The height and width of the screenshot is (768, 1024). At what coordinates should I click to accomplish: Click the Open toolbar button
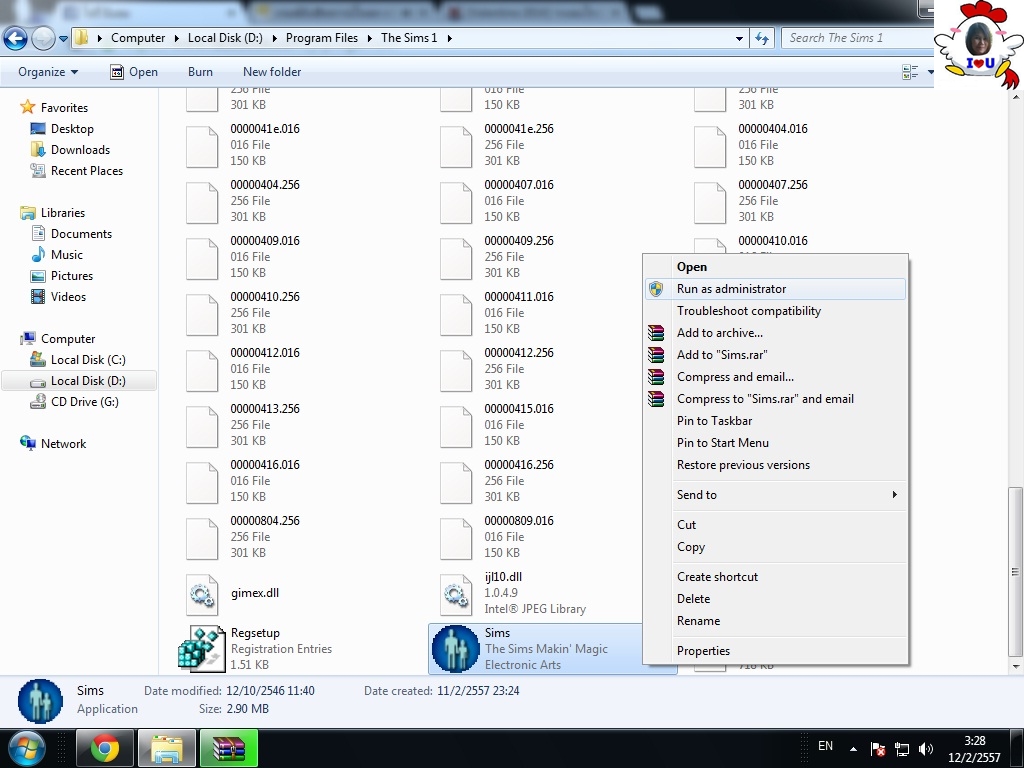point(134,72)
